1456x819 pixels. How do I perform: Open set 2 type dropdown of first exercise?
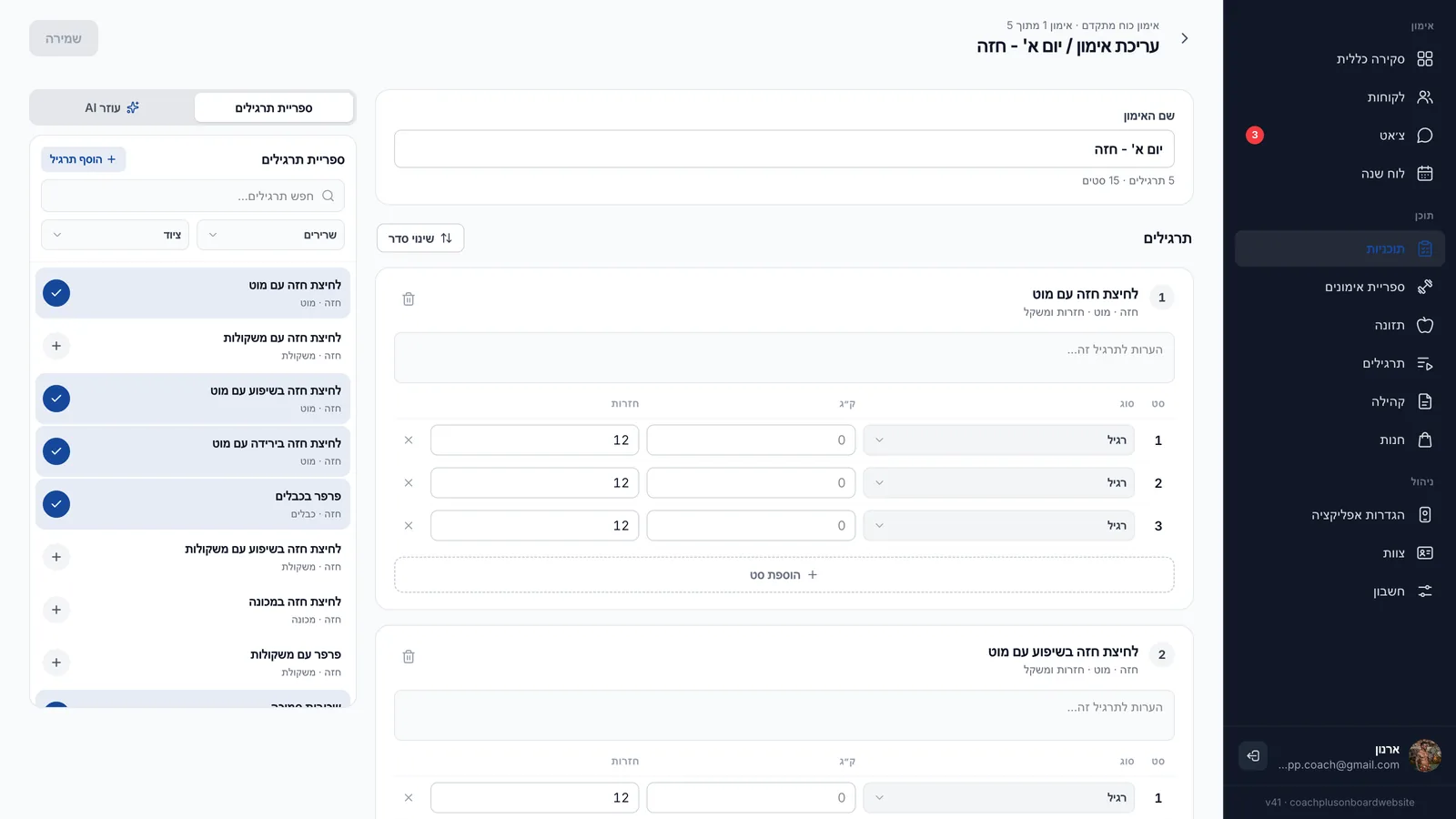[x=998, y=483]
